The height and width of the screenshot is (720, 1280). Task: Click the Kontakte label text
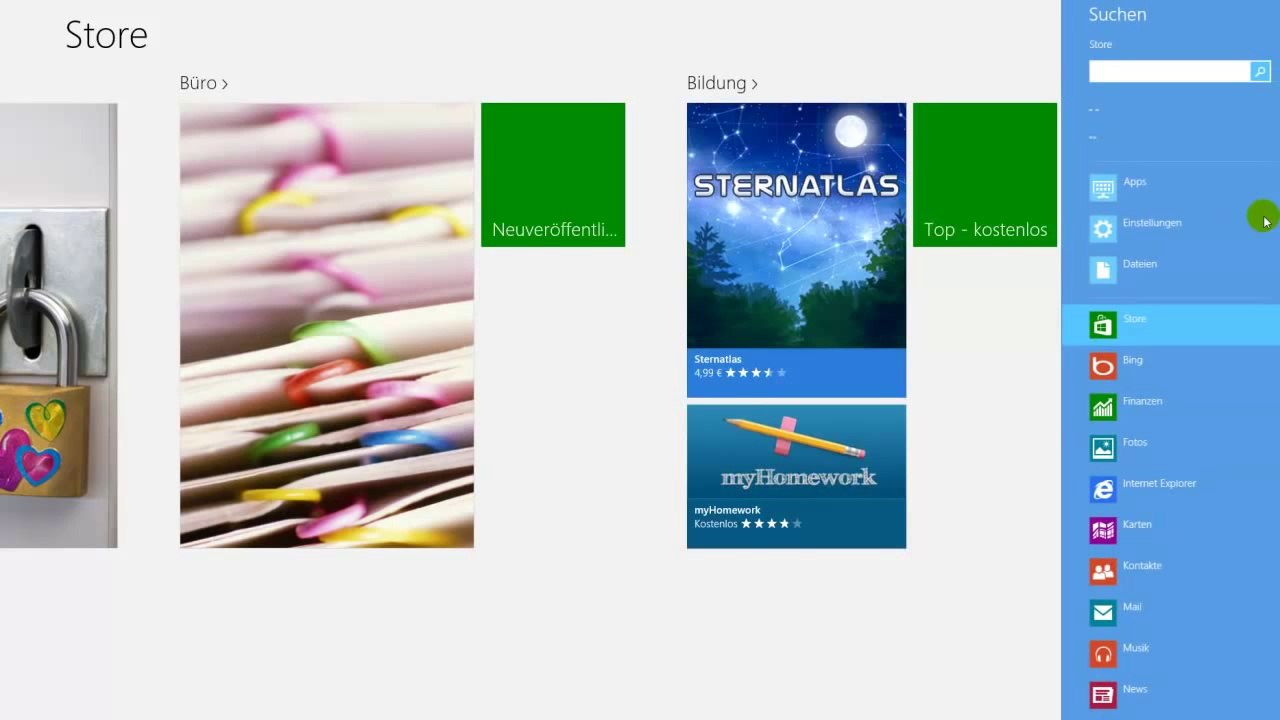[x=1142, y=565]
